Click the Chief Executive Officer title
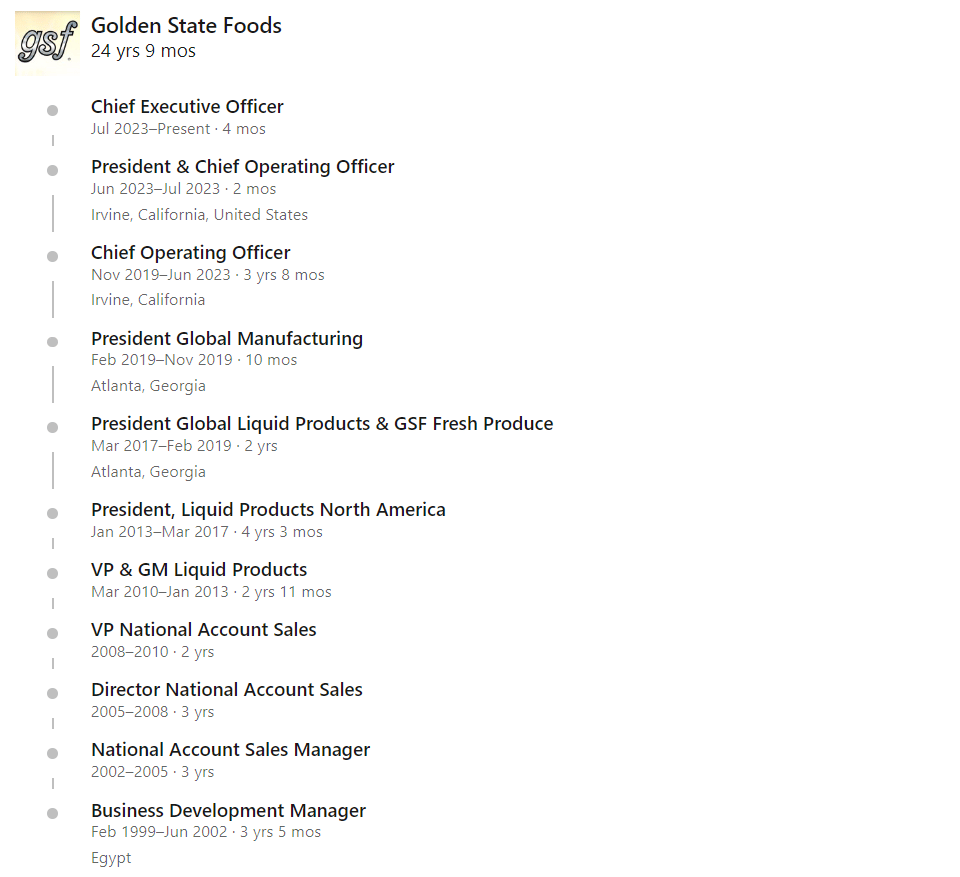The image size is (960, 877). pos(187,107)
